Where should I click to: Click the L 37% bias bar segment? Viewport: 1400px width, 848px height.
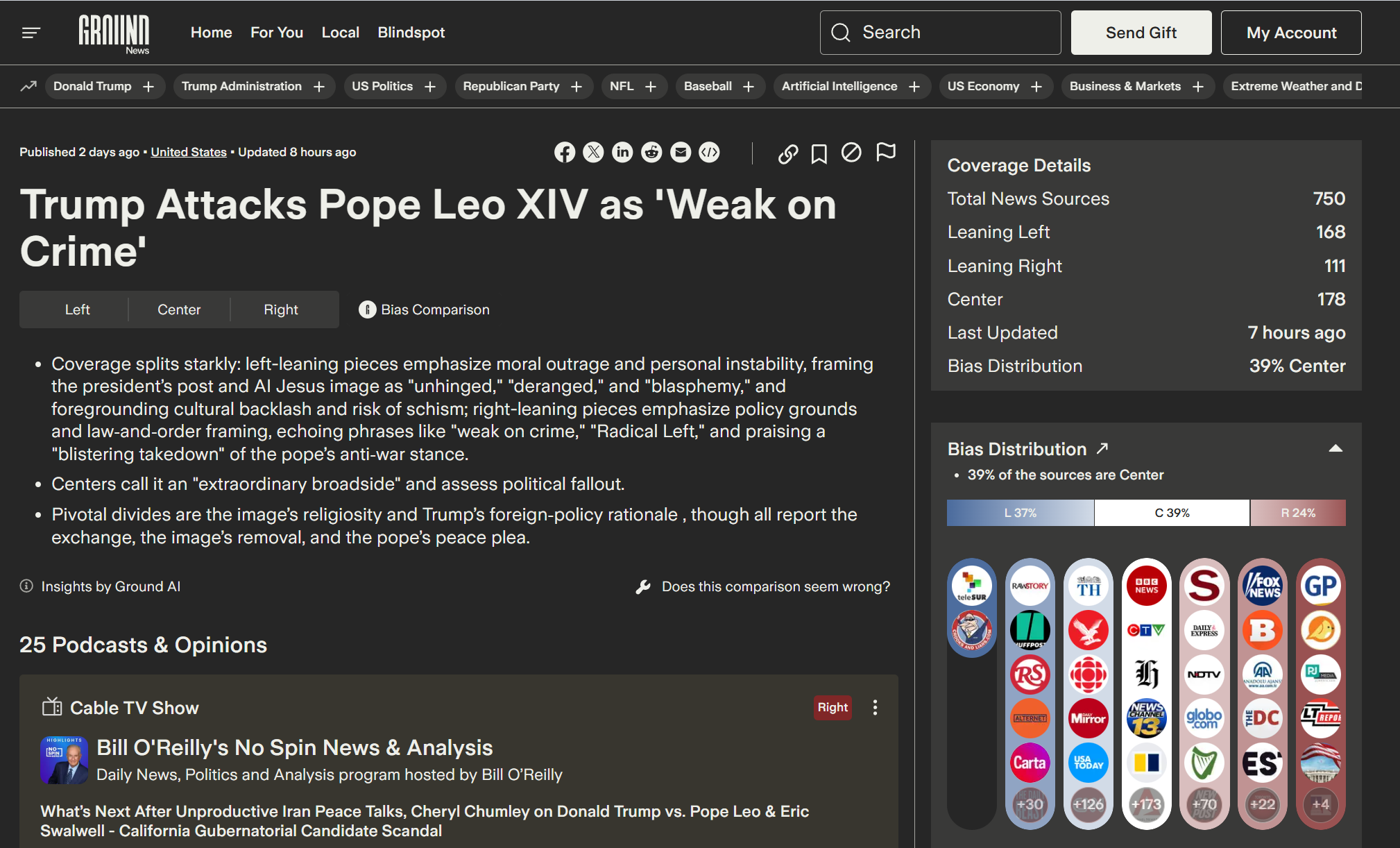tap(1020, 513)
